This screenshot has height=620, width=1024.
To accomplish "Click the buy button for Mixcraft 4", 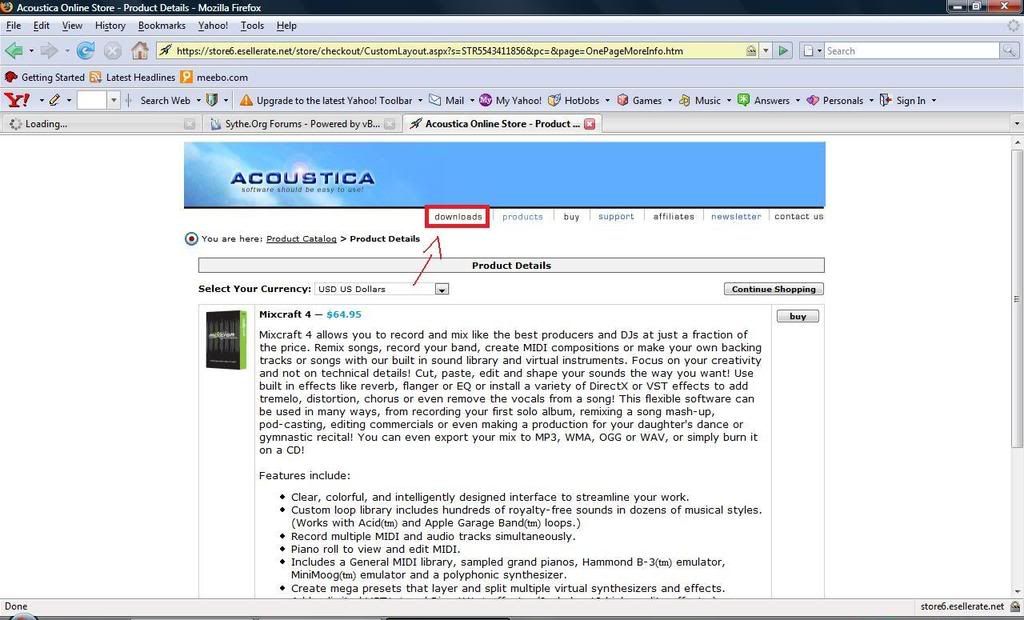I will pyautogui.click(x=797, y=316).
